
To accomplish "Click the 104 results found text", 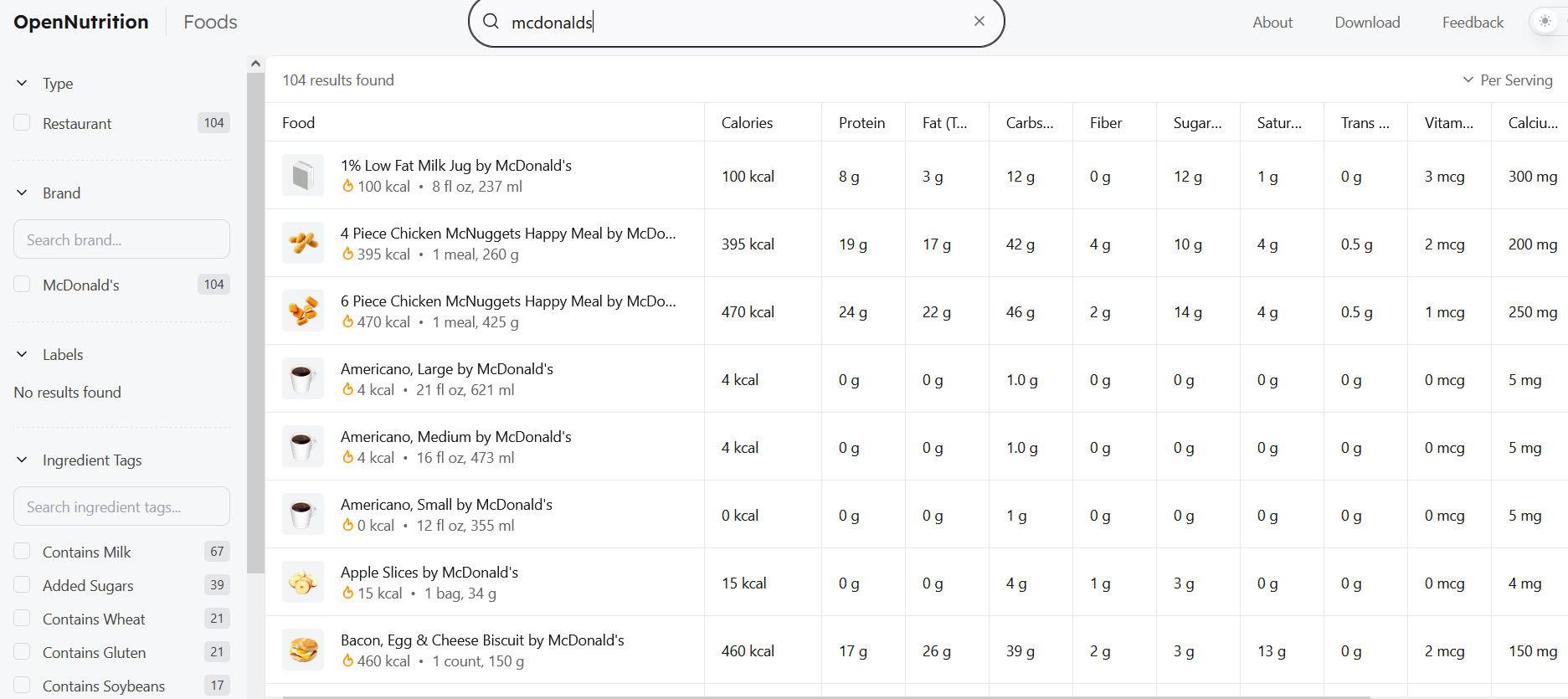I will [338, 80].
